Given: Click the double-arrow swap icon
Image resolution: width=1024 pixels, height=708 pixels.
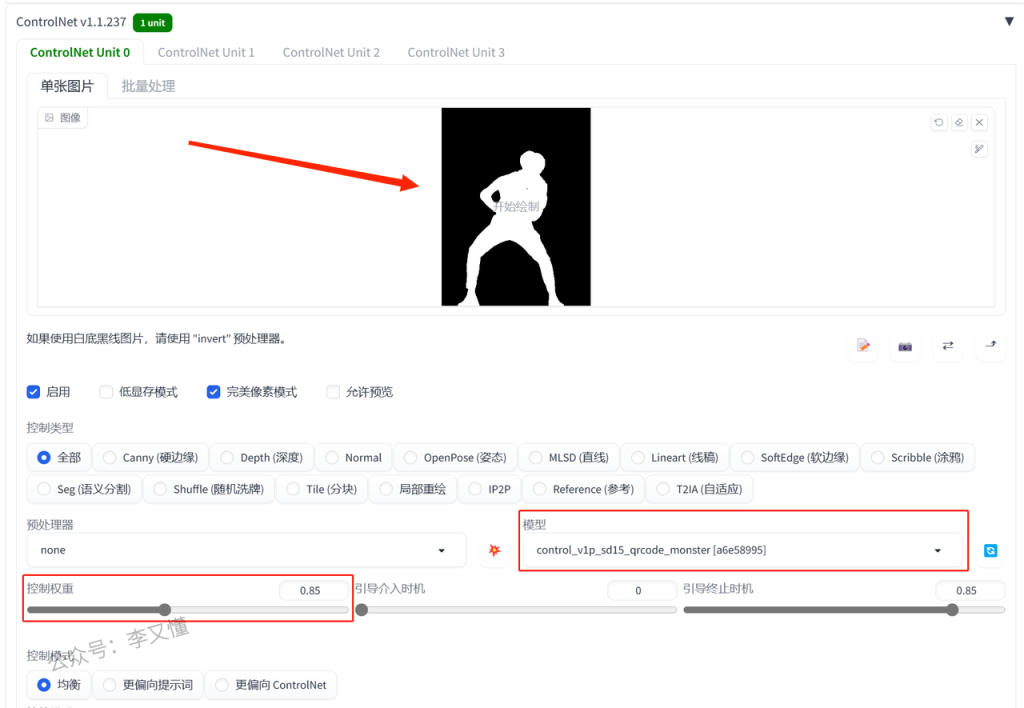Looking at the screenshot, I should click(x=947, y=346).
